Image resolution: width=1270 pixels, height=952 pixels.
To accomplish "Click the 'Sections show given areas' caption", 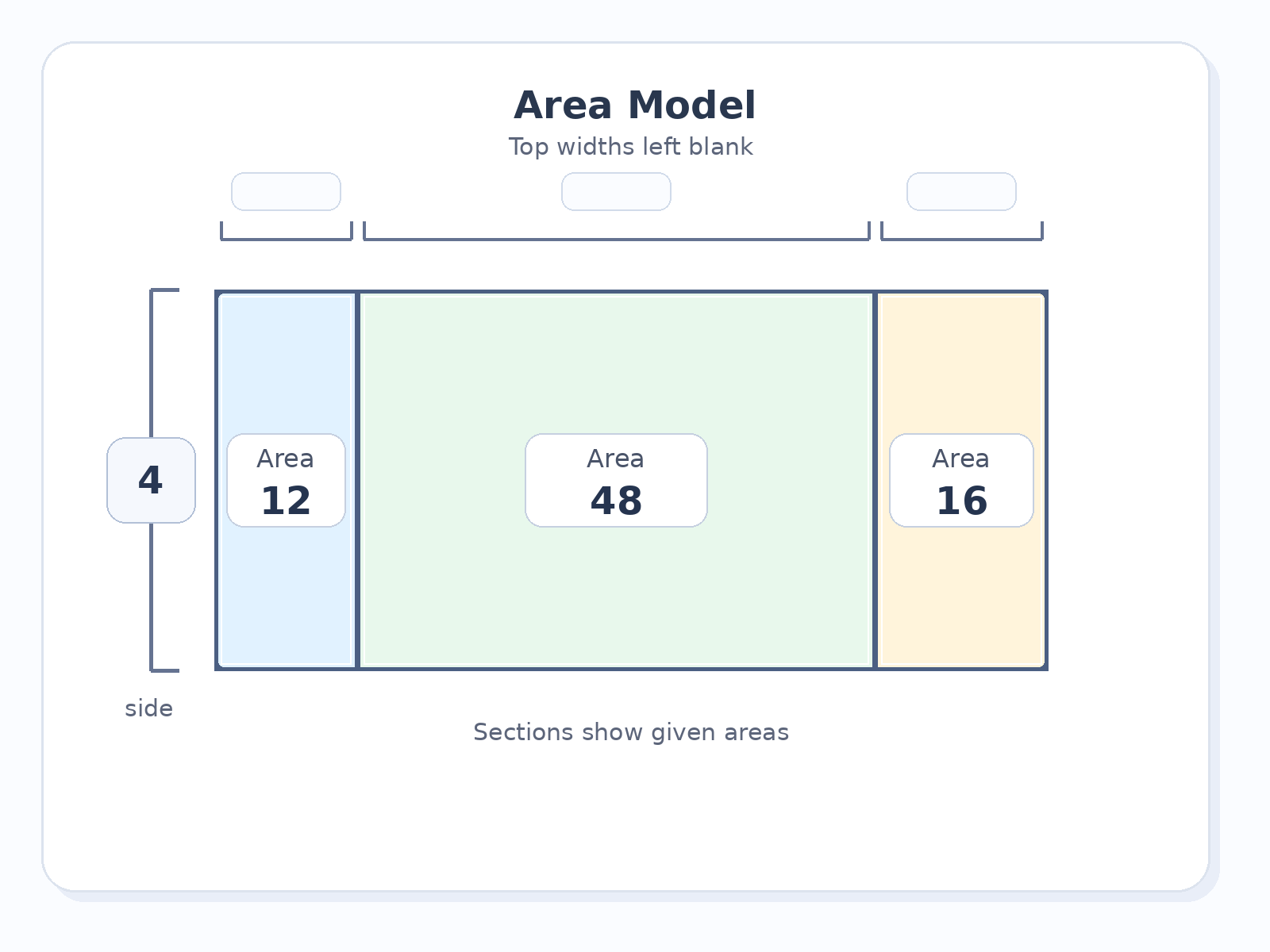I will tap(631, 731).
